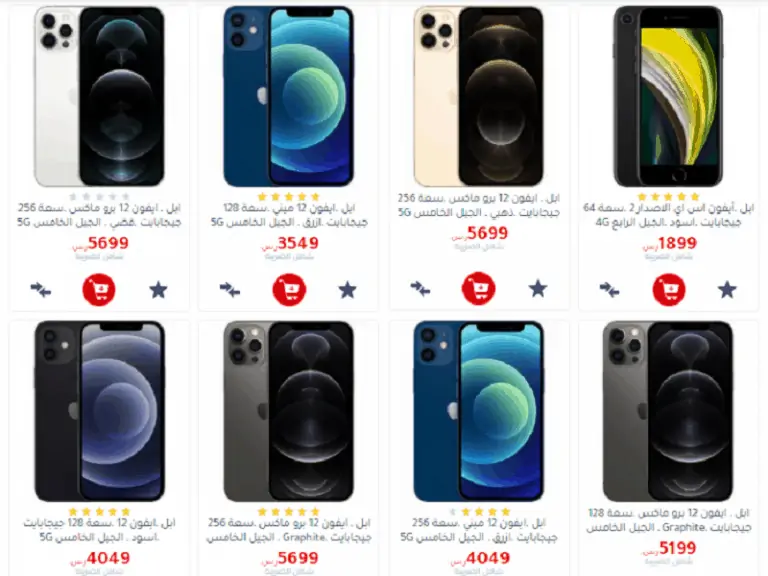Compare the blue iPhone 12 Mini 3549

[x=230, y=290]
